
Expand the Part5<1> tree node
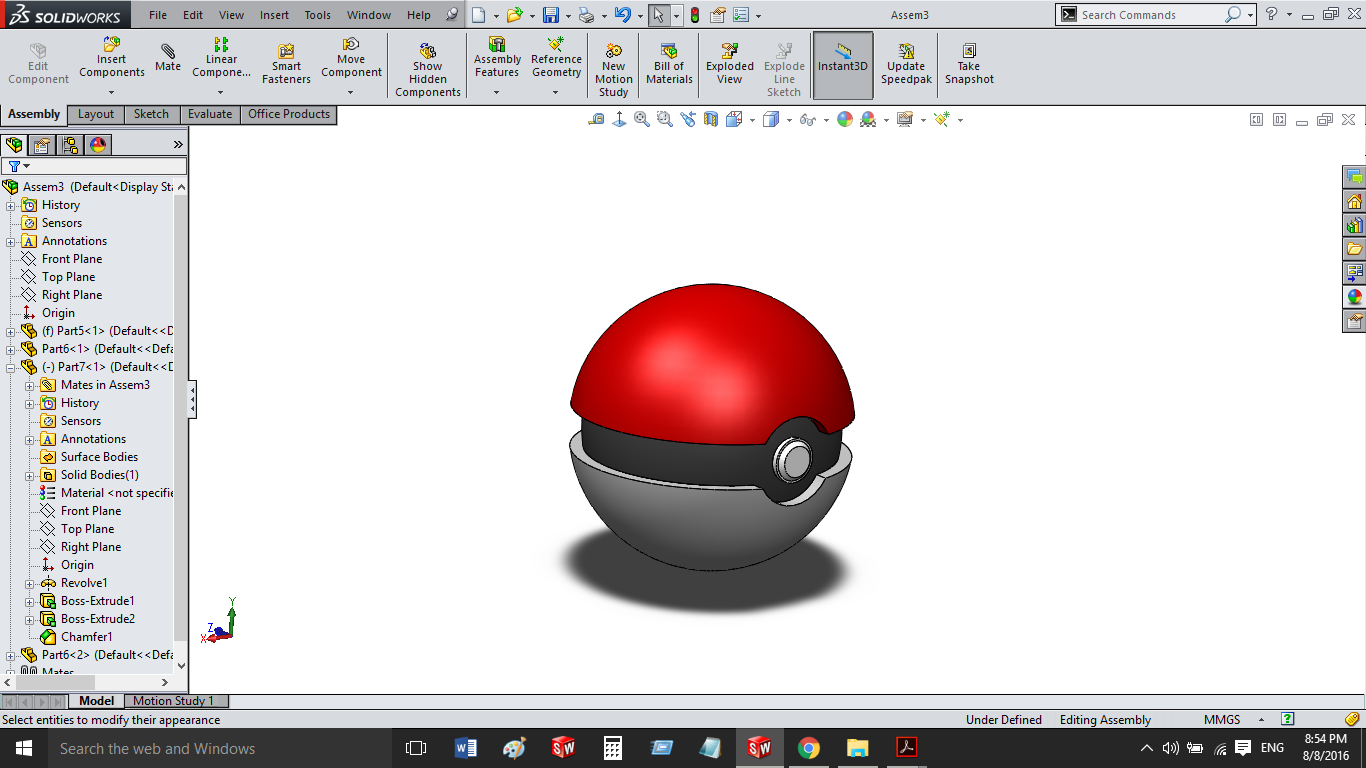click(11, 331)
